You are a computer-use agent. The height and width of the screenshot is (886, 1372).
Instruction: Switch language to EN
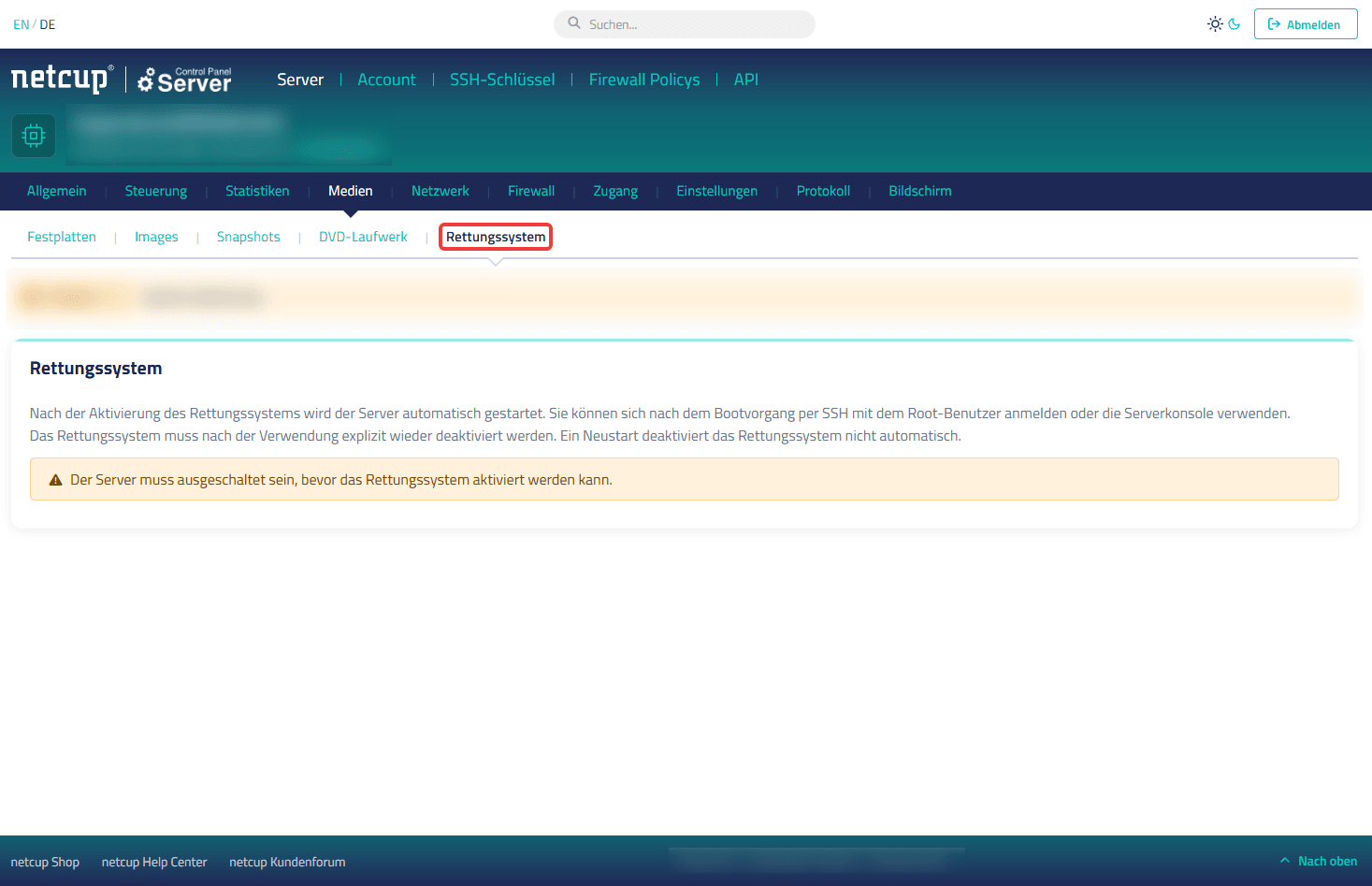pos(21,24)
